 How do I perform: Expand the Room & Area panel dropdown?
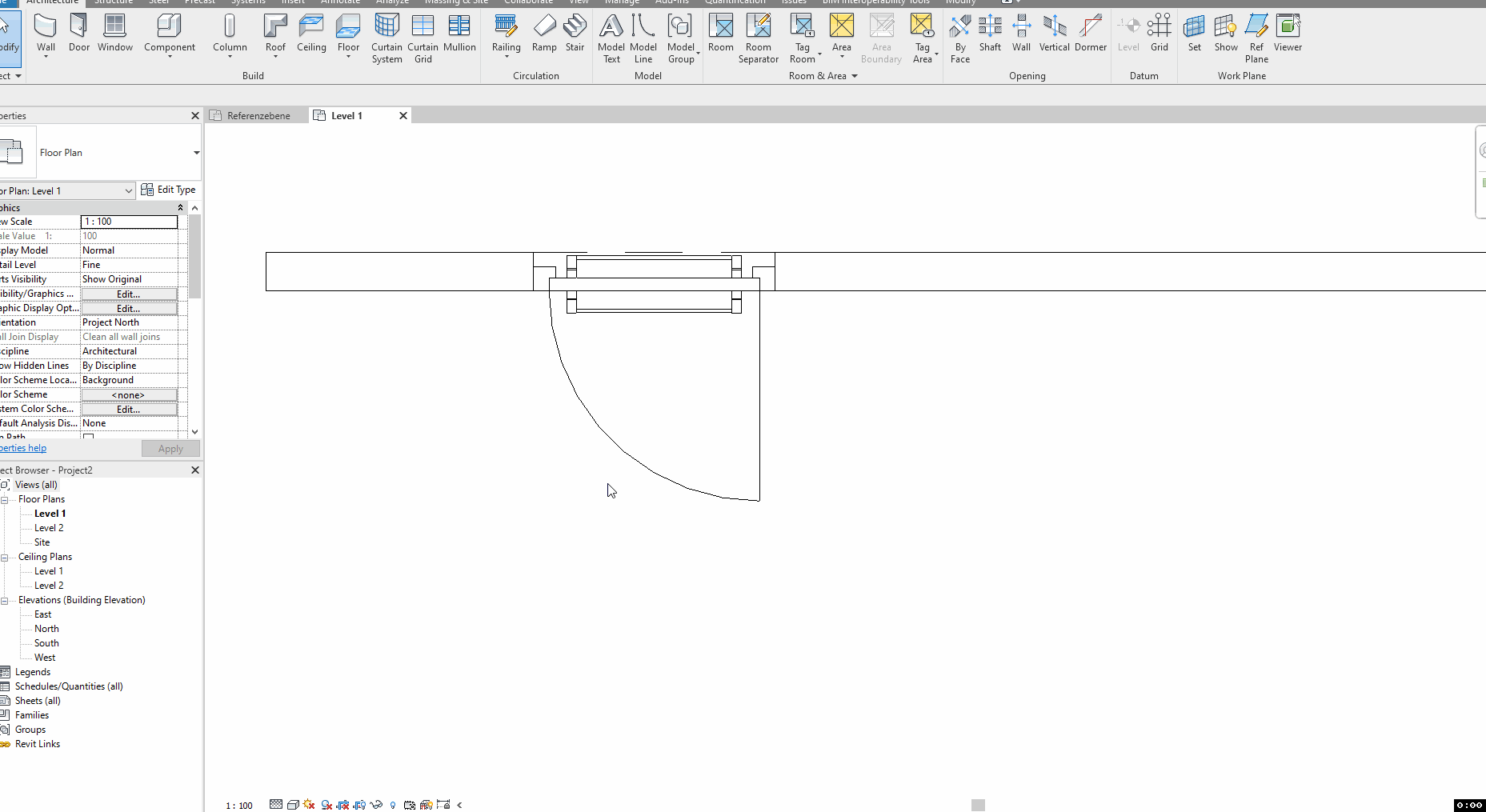(853, 76)
